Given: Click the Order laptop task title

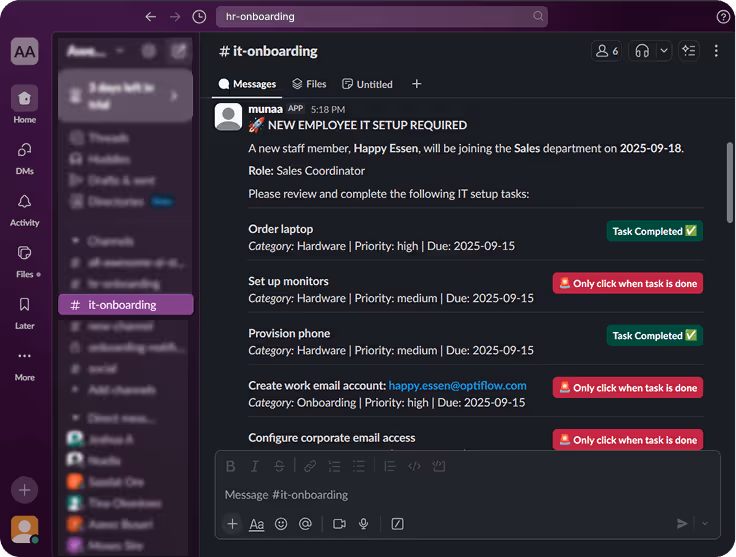Looking at the screenshot, I should (x=281, y=229).
